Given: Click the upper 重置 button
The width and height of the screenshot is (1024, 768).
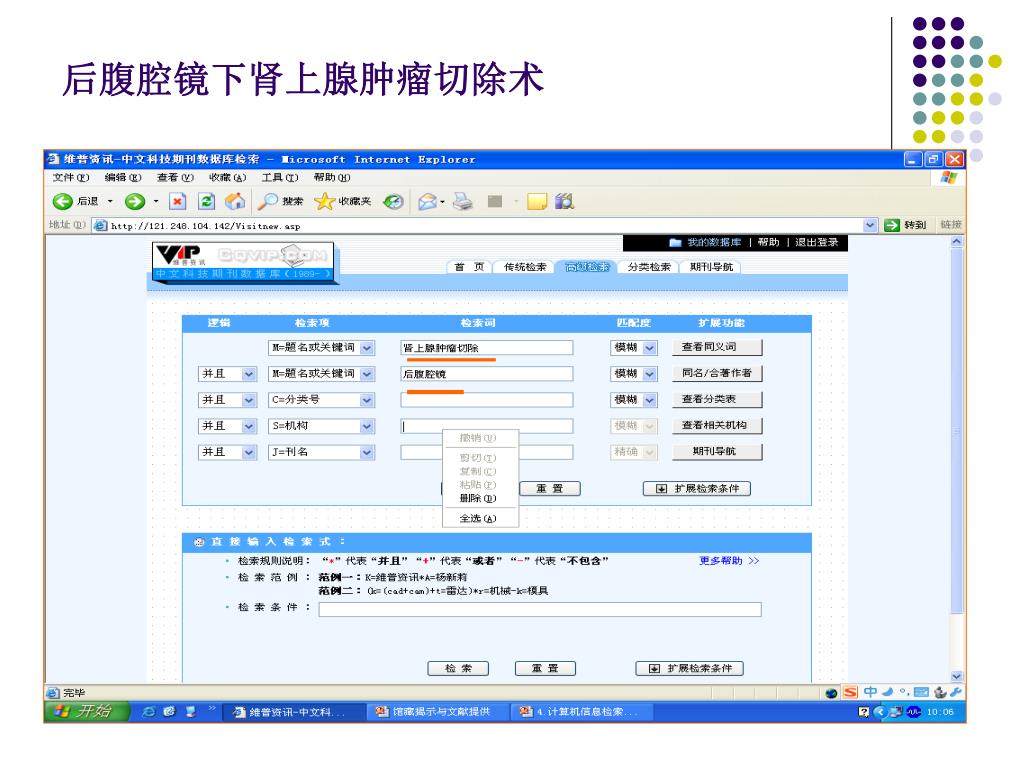Looking at the screenshot, I should (x=550, y=488).
